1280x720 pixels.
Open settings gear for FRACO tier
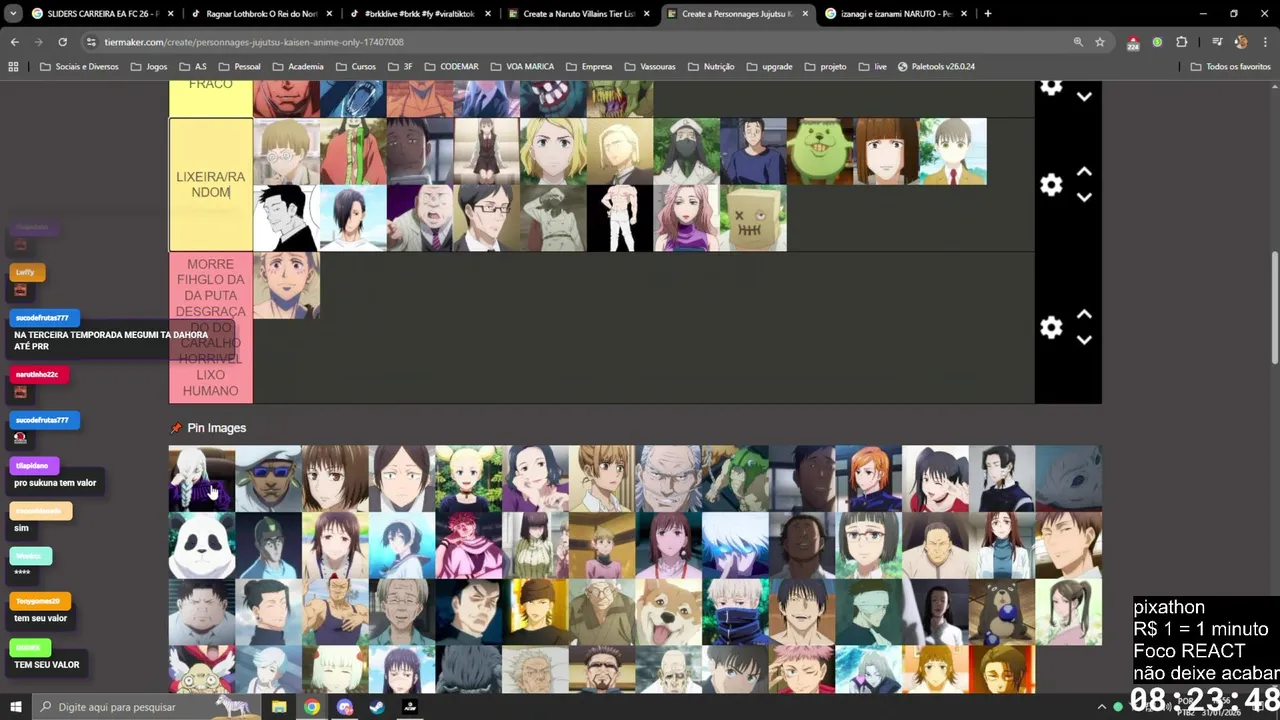coord(1051,87)
